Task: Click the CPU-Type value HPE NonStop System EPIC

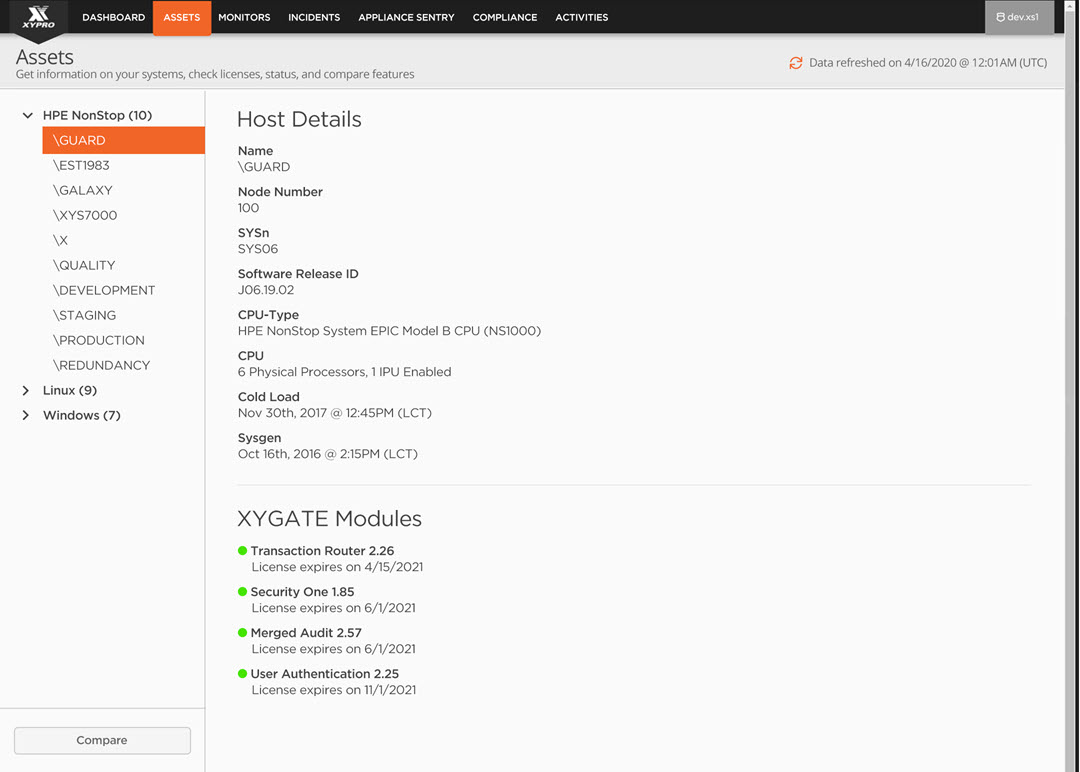Action: click(389, 331)
